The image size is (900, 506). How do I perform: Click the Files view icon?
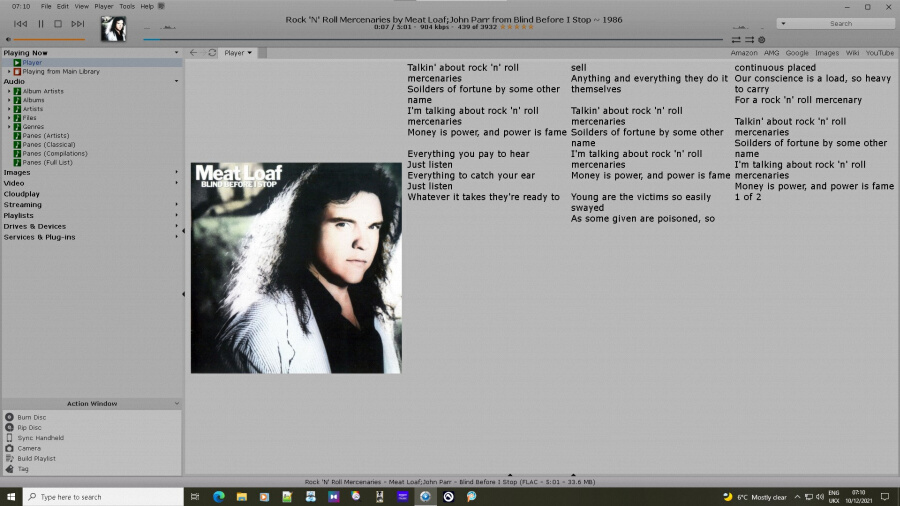click(x=17, y=118)
